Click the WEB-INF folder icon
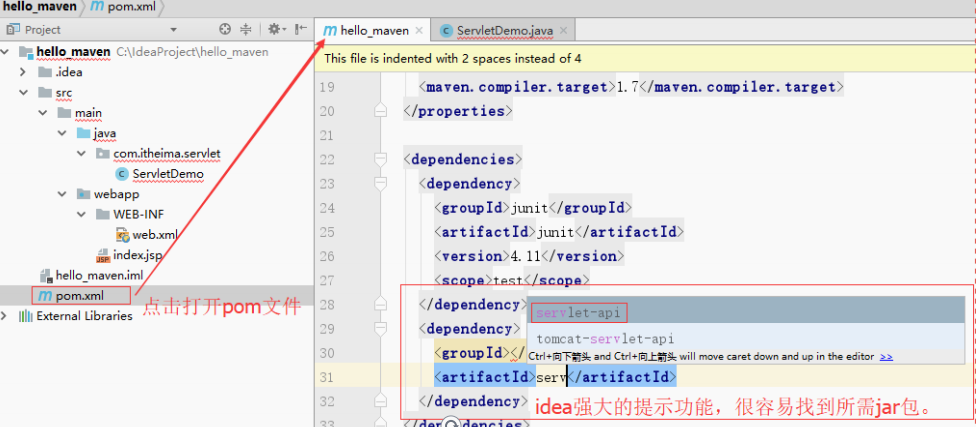The height and width of the screenshot is (427, 976). (x=103, y=215)
